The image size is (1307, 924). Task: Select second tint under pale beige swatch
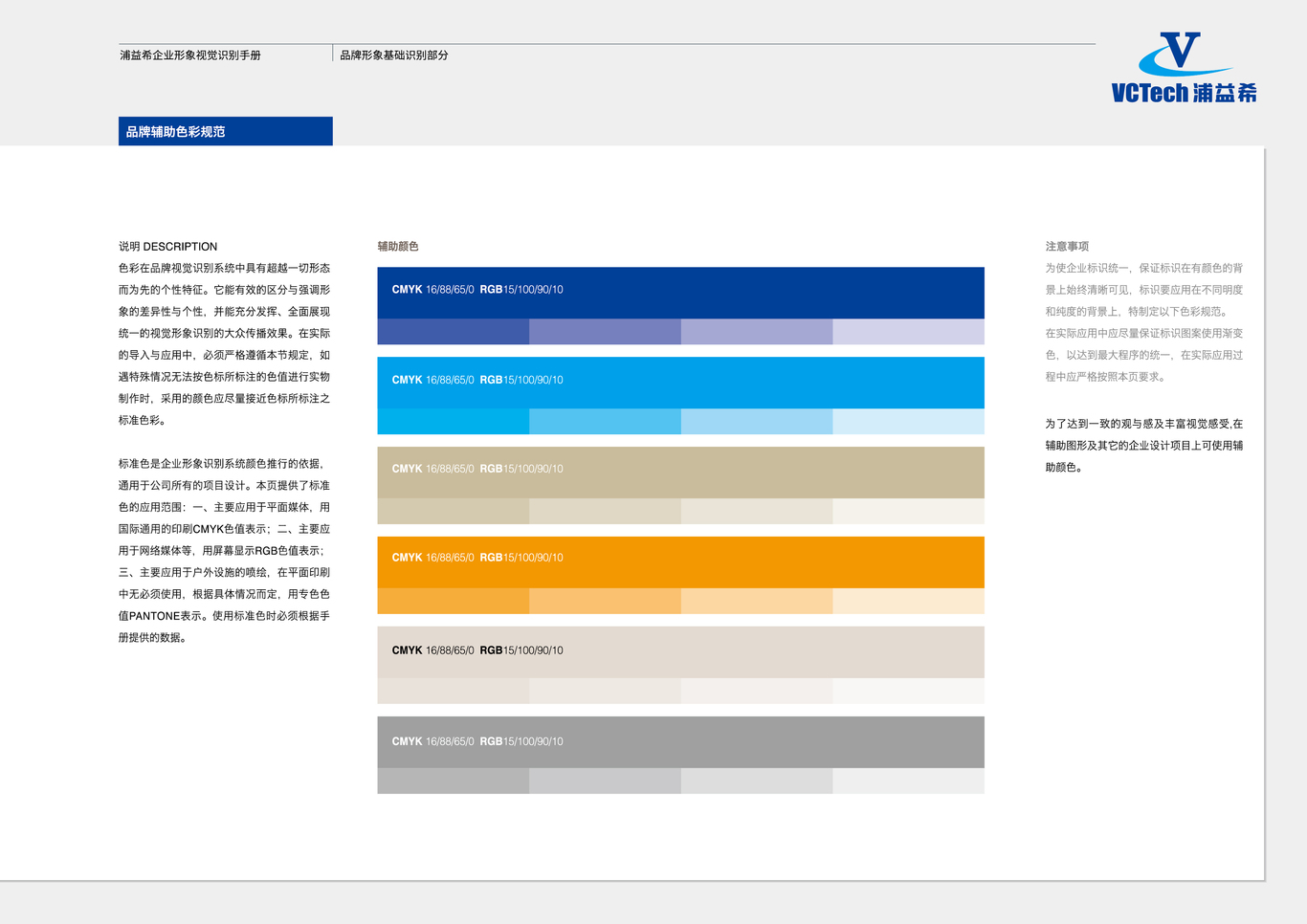pyautogui.click(x=605, y=691)
